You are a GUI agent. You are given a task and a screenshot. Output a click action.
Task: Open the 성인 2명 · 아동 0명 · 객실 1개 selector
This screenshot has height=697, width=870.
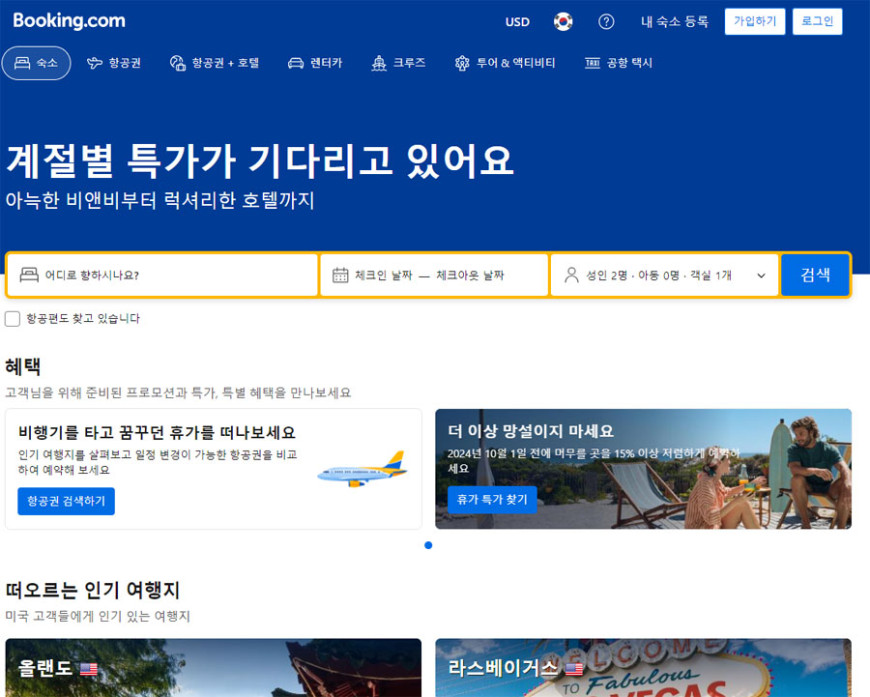[665, 275]
